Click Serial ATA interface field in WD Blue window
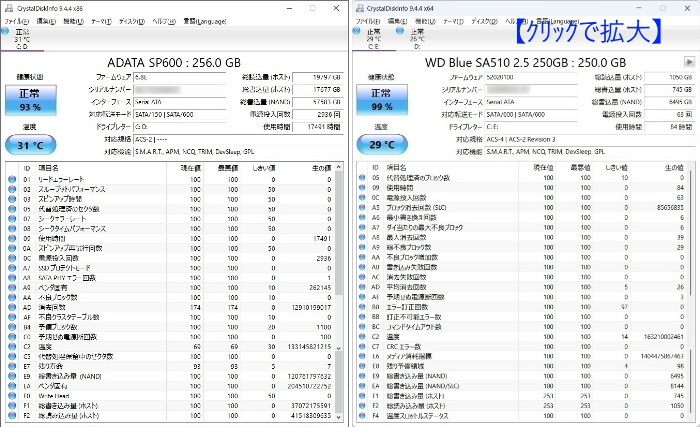The height and width of the screenshot is (427, 700). 531,102
